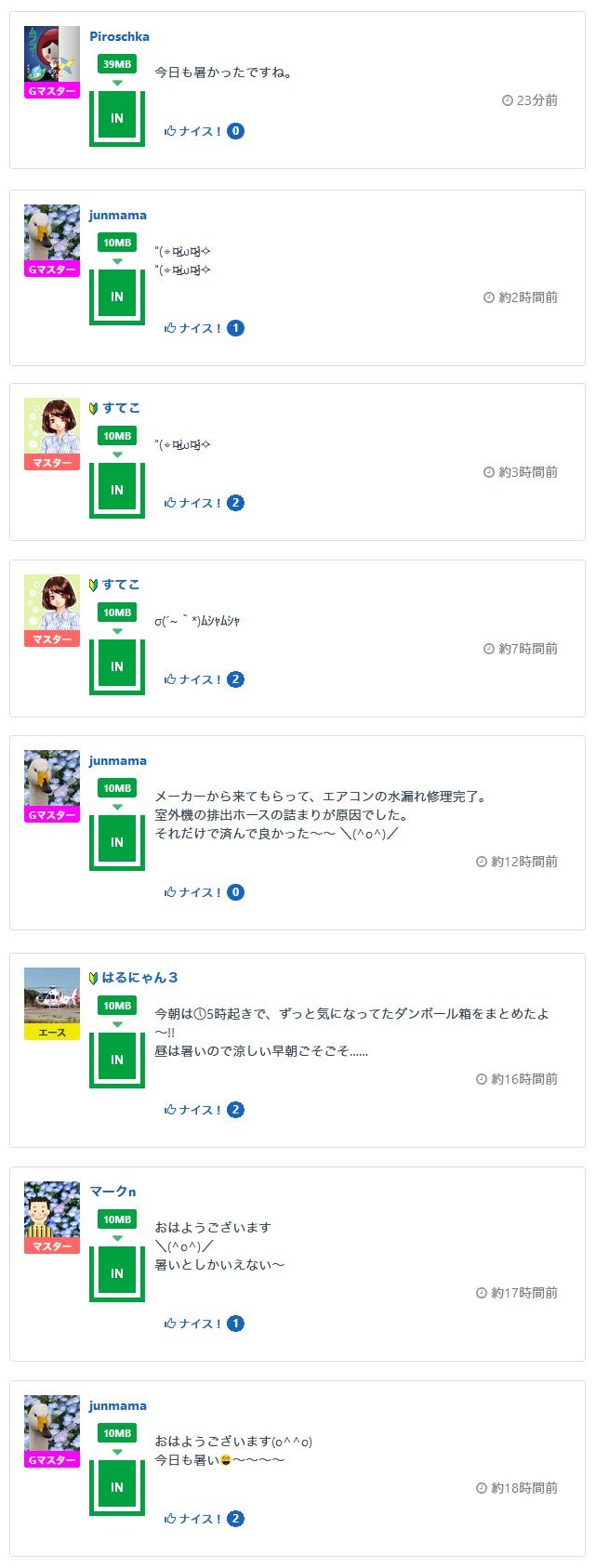Click the 39MB badge icon
This screenshot has width=595, height=1568.
click(x=117, y=64)
